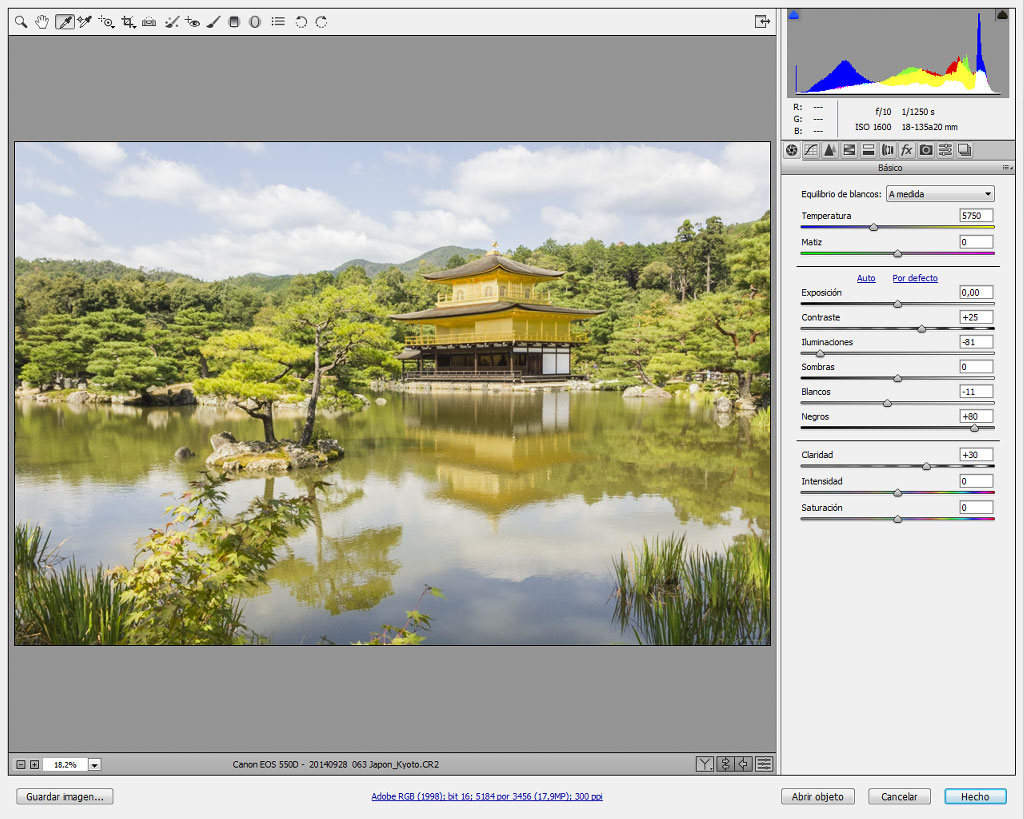Select the Spot Removal tool

(171, 22)
